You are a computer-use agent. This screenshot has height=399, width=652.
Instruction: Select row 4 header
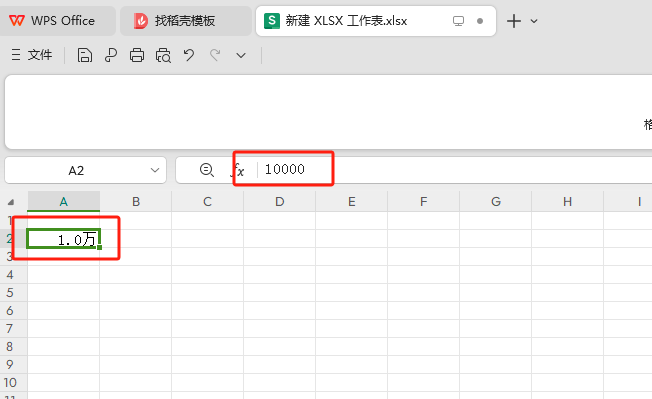point(13,275)
